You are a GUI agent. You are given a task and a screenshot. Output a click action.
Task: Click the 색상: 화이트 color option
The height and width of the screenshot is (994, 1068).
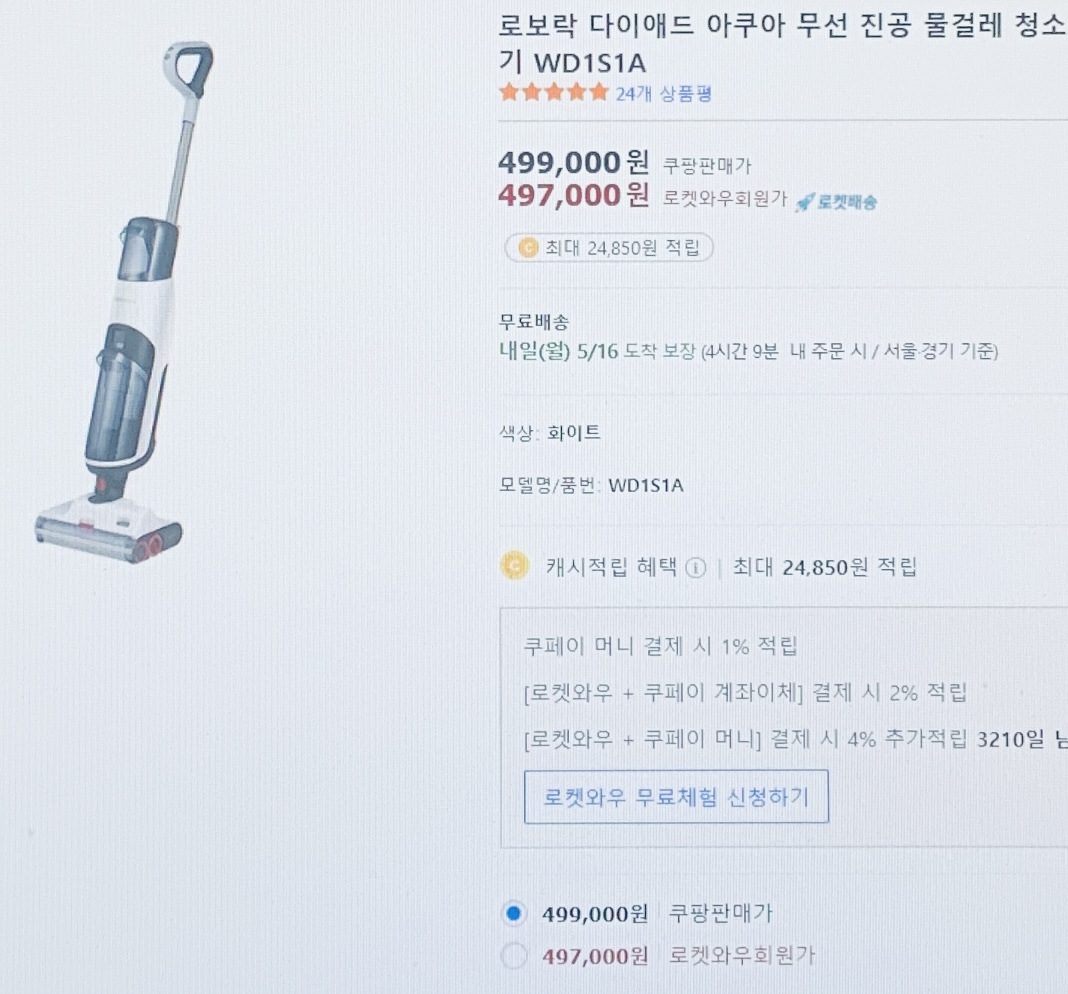(x=550, y=433)
